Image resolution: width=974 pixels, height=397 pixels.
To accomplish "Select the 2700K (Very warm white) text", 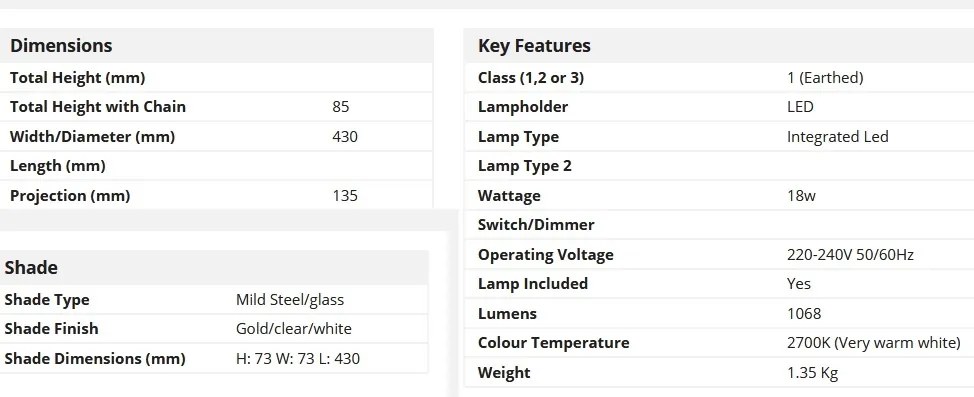I will (873, 343).
